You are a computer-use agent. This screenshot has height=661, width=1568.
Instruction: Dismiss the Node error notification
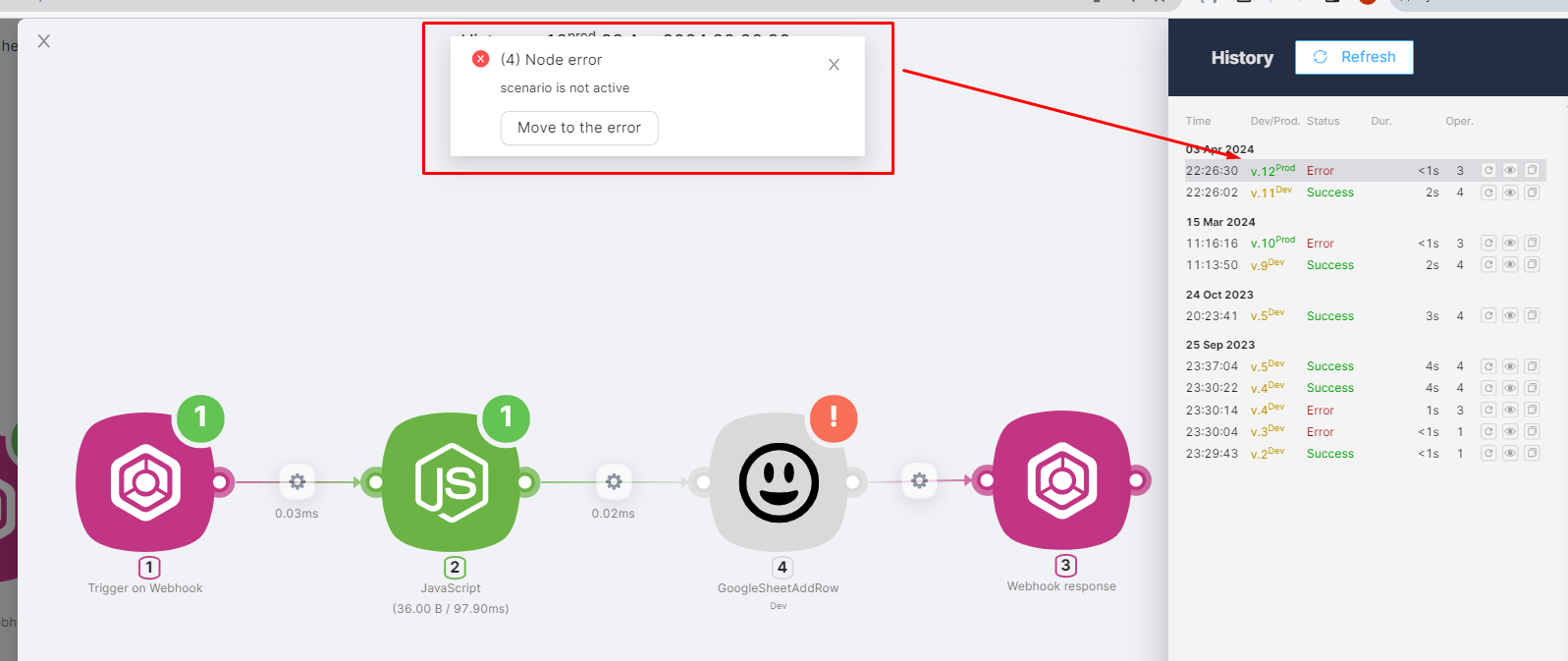(x=834, y=65)
